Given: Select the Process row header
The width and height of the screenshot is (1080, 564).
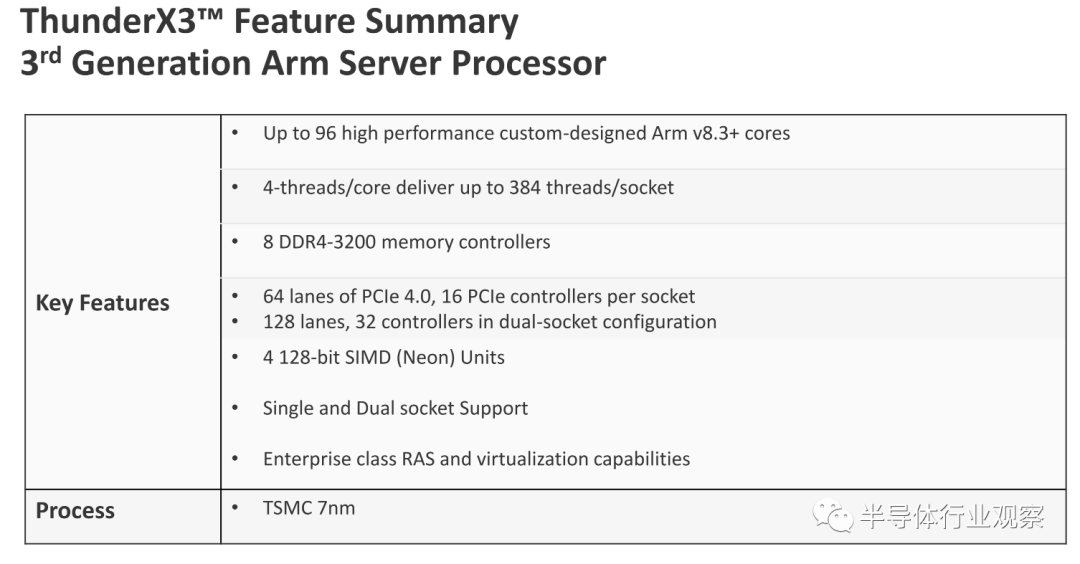Looking at the screenshot, I should pyautogui.click(x=75, y=510).
